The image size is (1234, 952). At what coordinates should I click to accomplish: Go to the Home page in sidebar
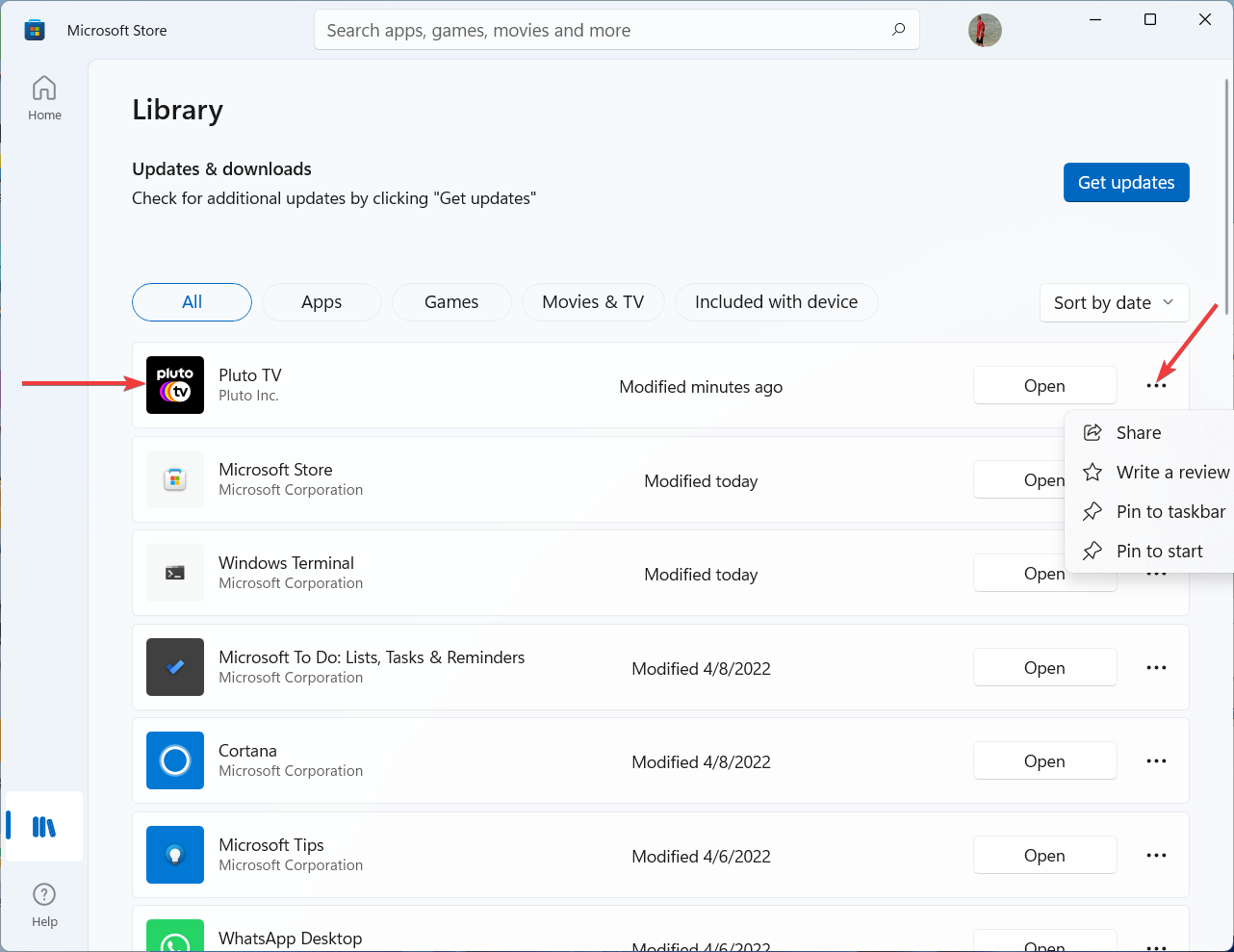[44, 98]
